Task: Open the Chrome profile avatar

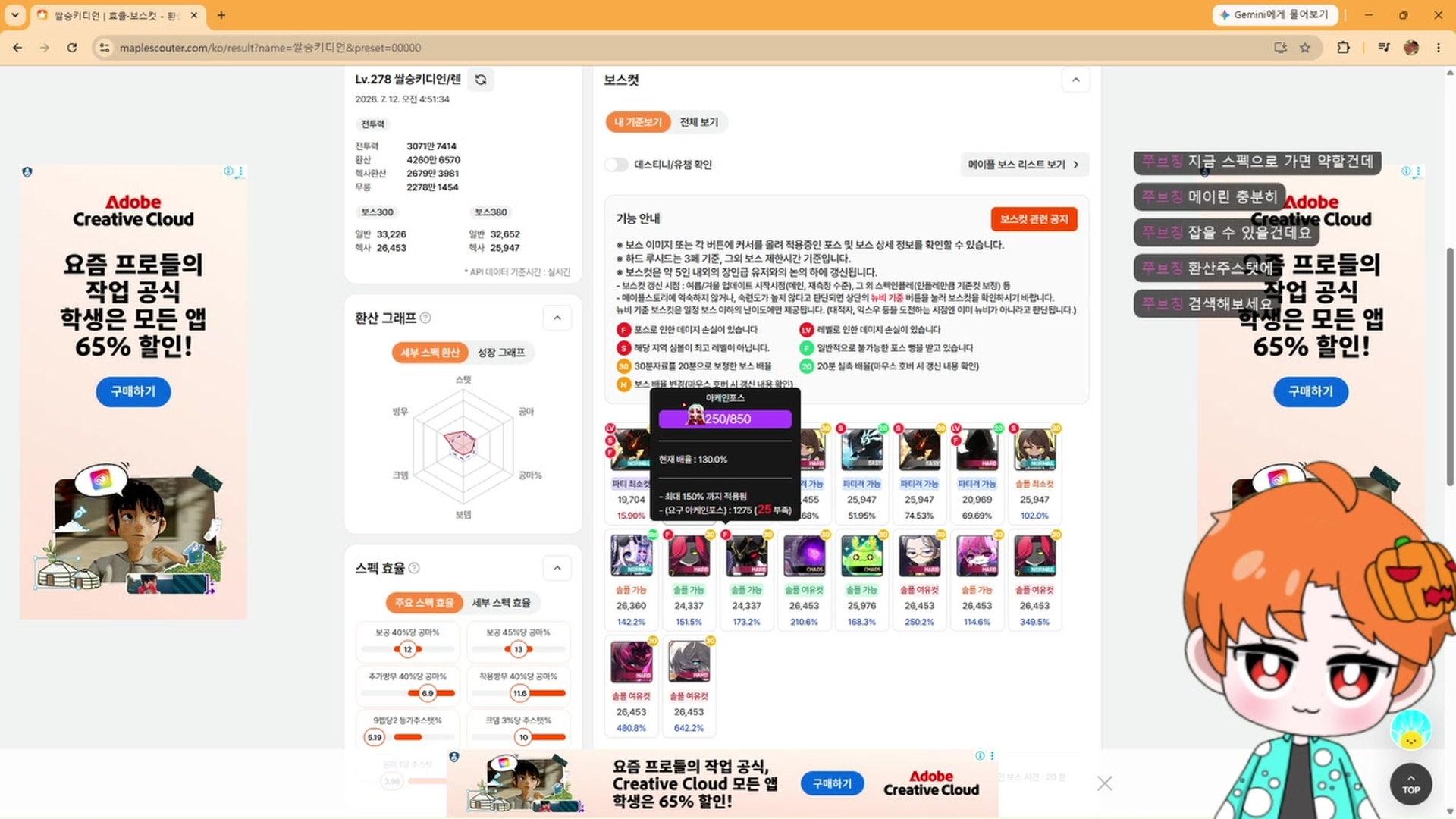Action: [1411, 48]
